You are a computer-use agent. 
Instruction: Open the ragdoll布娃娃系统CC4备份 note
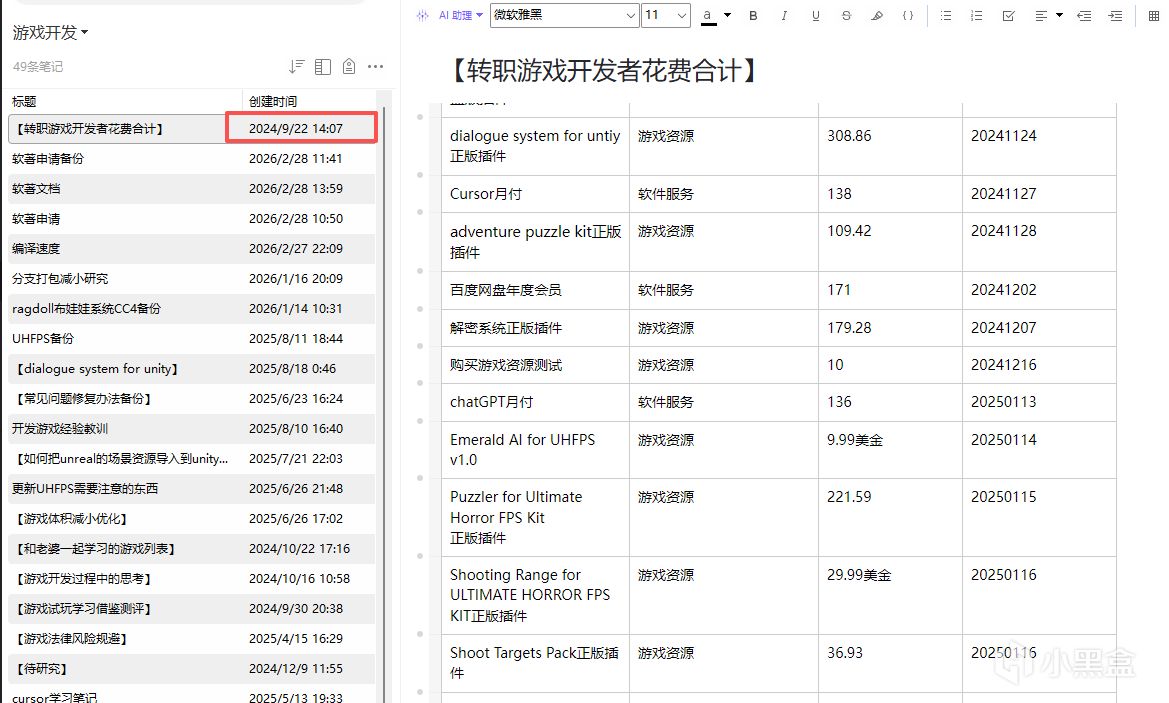pyautogui.click(x=192, y=309)
